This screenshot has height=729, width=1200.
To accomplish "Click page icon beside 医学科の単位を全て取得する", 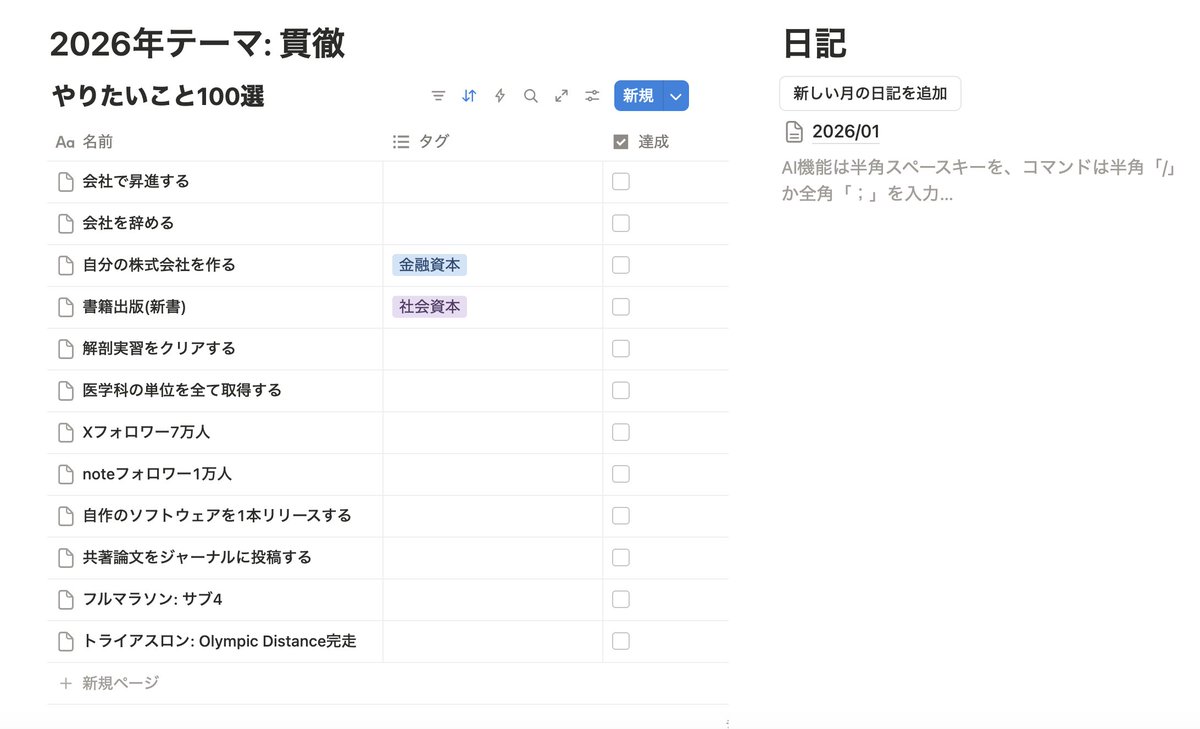I will [66, 390].
